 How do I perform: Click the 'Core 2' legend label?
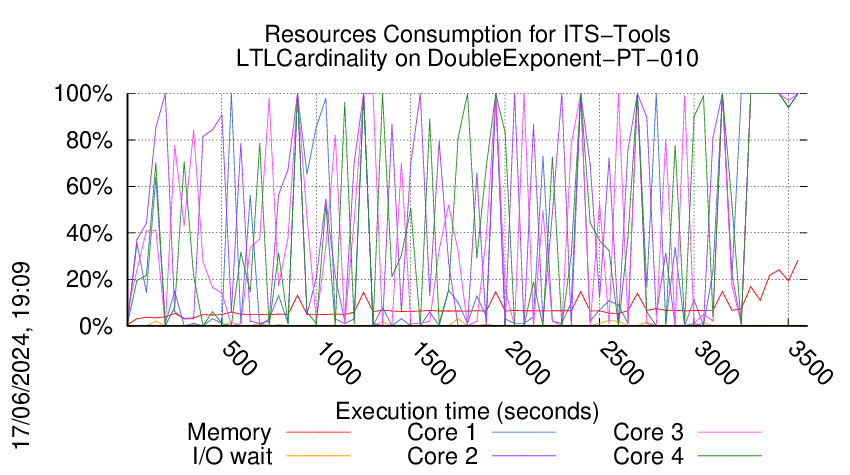click(442, 456)
